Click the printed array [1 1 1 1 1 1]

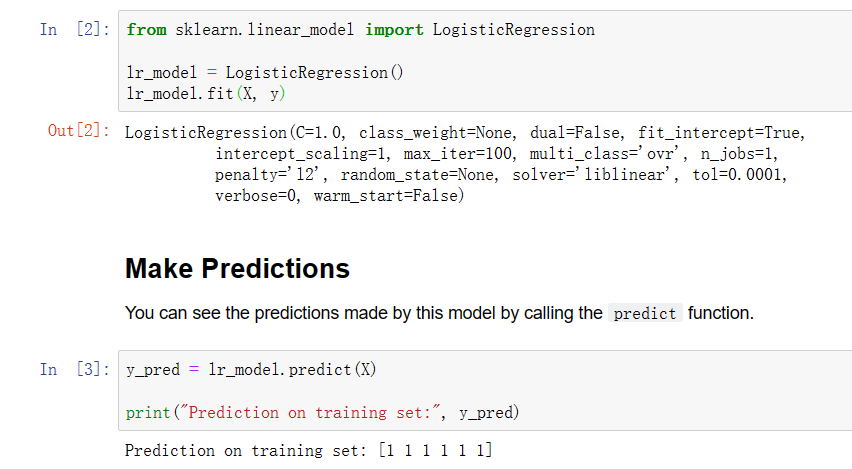435,450
